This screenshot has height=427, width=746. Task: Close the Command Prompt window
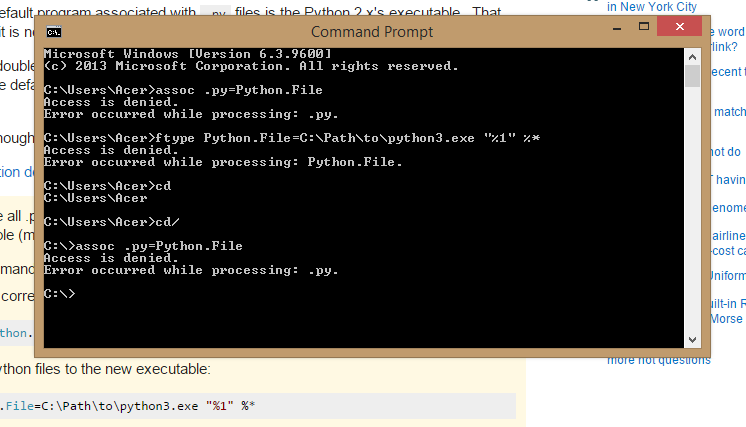coord(679,27)
